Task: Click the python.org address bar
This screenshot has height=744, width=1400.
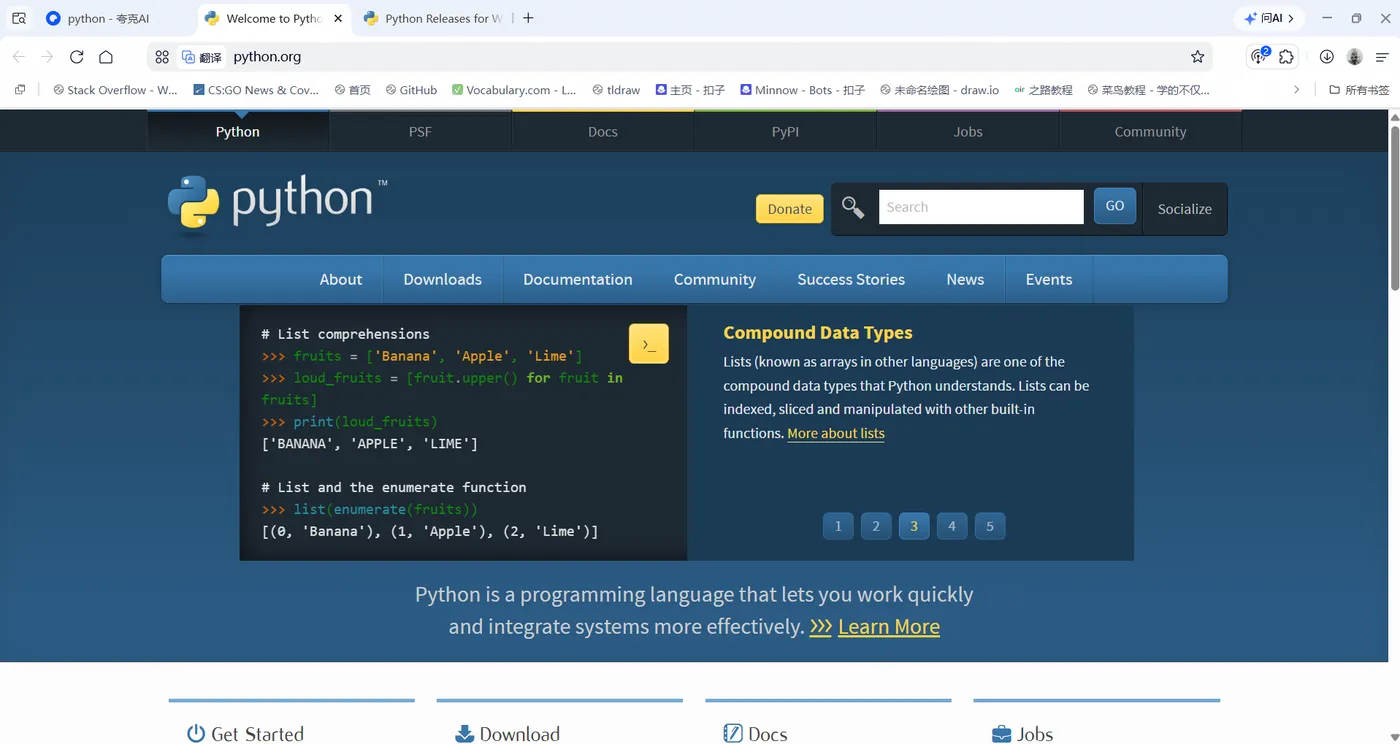Action: point(680,57)
